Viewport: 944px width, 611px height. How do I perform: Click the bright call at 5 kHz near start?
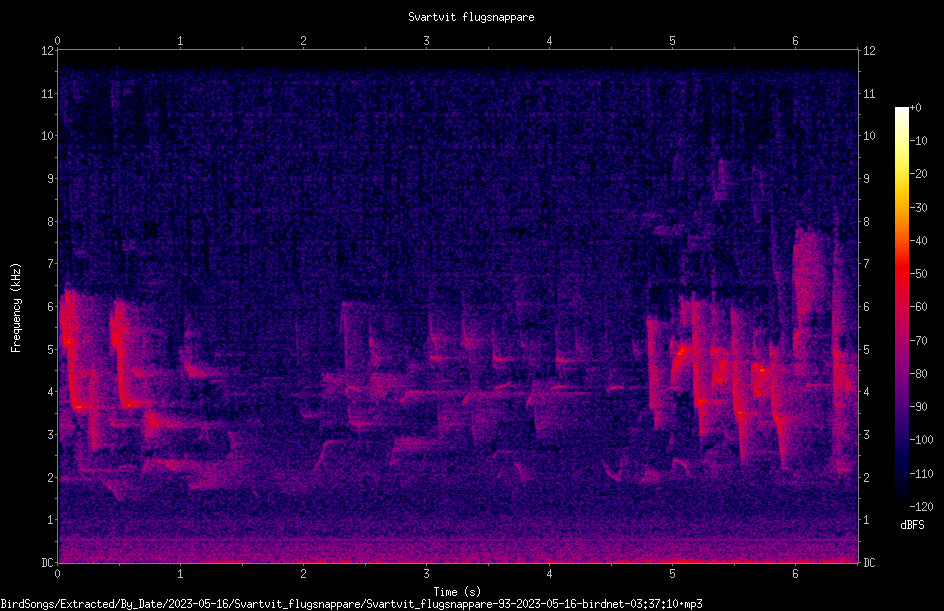click(69, 341)
